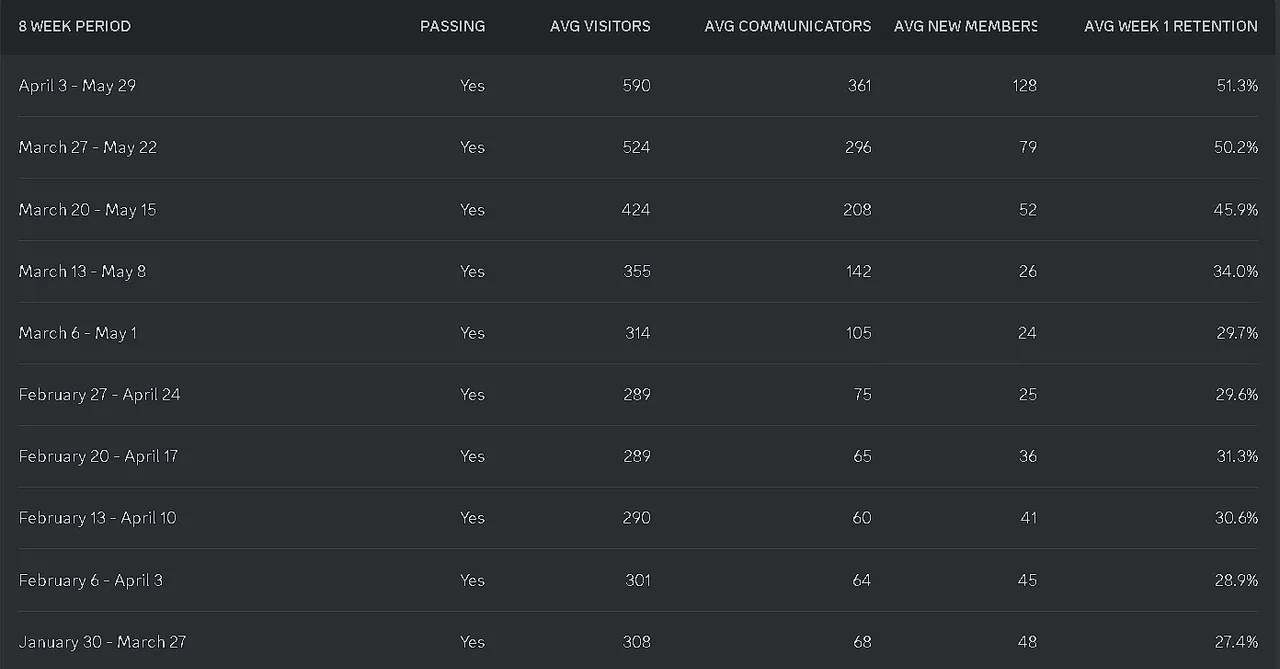Click the 361 communicators value
Screen dimensions: 1280x669
pos(859,86)
